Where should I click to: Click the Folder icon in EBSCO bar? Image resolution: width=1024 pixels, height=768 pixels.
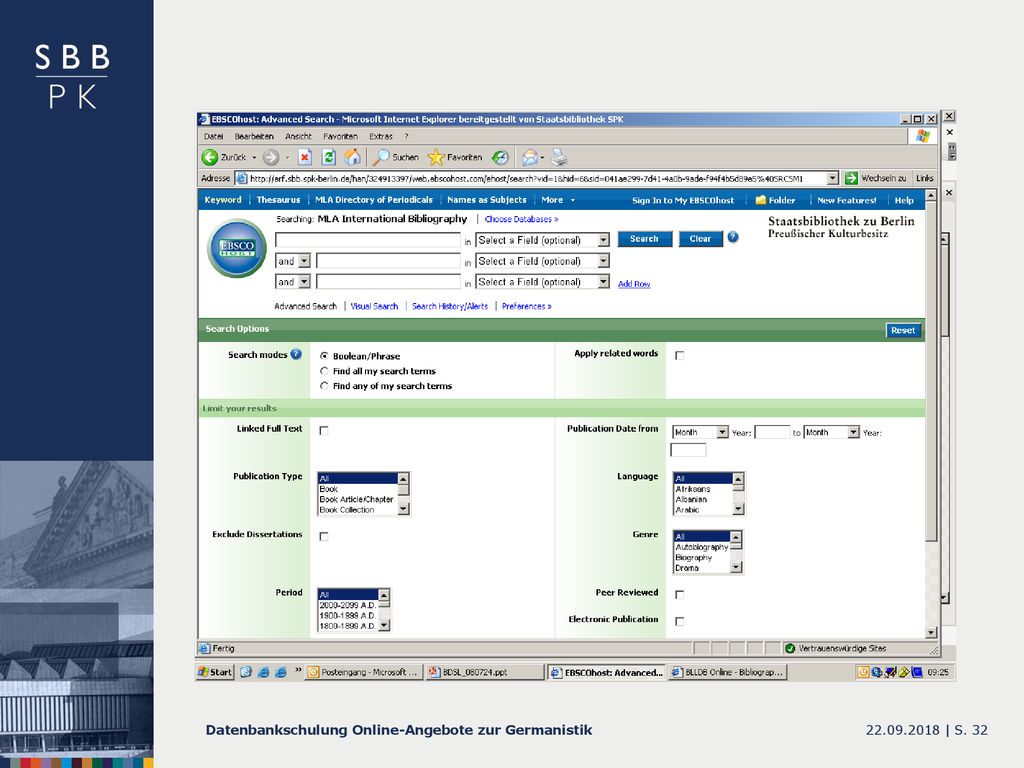click(760, 200)
